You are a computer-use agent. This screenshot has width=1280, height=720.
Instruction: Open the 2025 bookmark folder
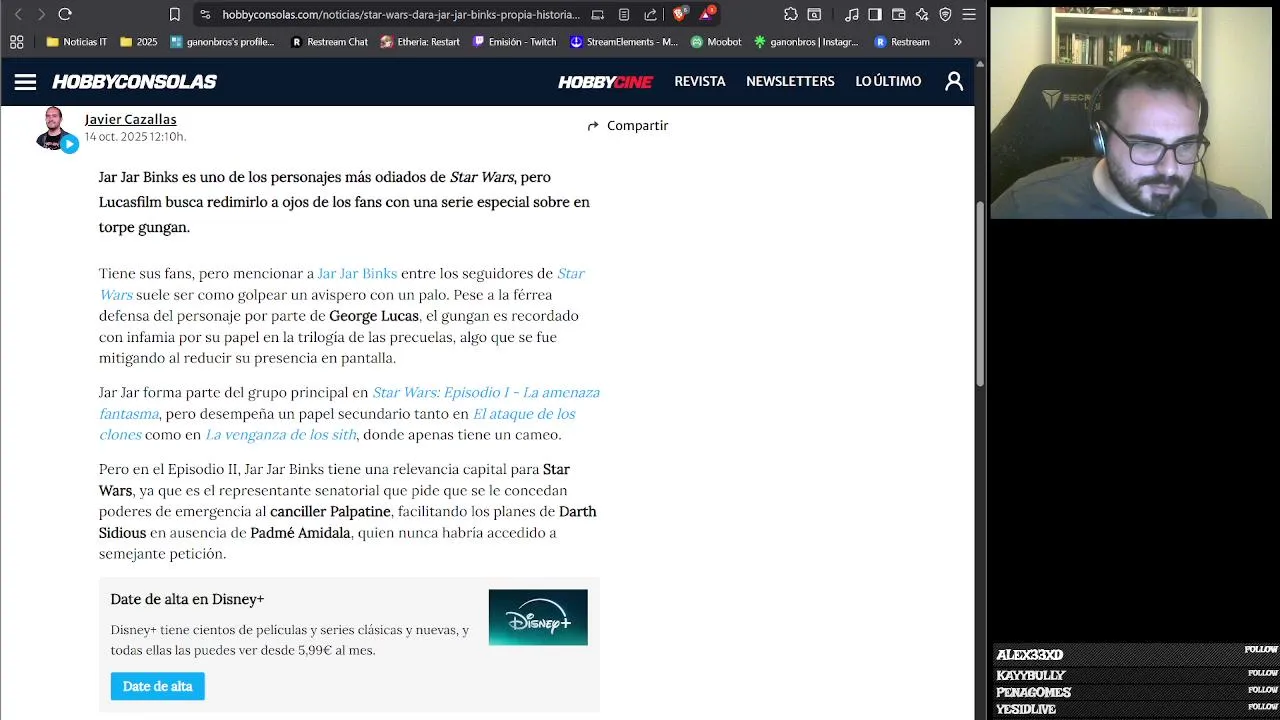pyautogui.click(x=138, y=42)
